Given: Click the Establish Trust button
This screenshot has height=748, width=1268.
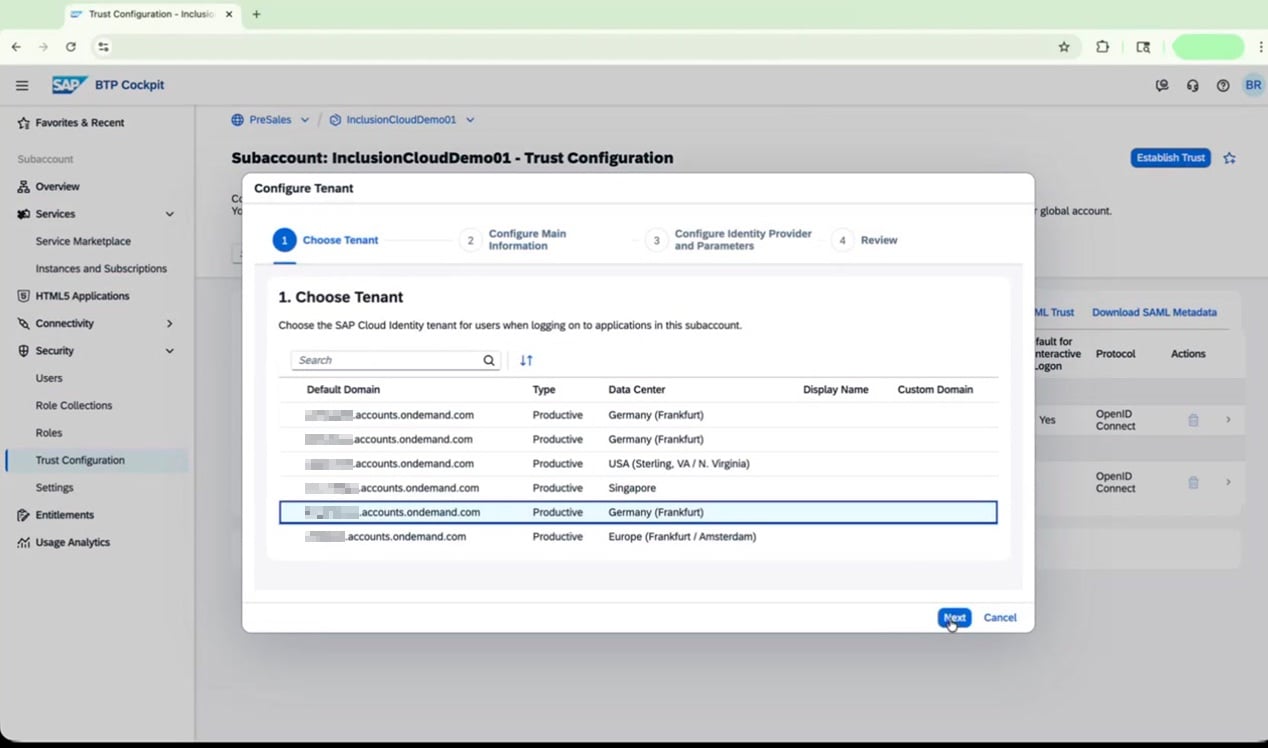Looking at the screenshot, I should tap(1171, 158).
